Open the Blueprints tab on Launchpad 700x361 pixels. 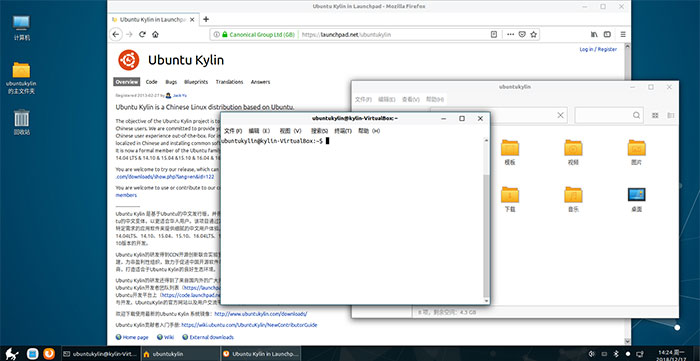point(196,82)
